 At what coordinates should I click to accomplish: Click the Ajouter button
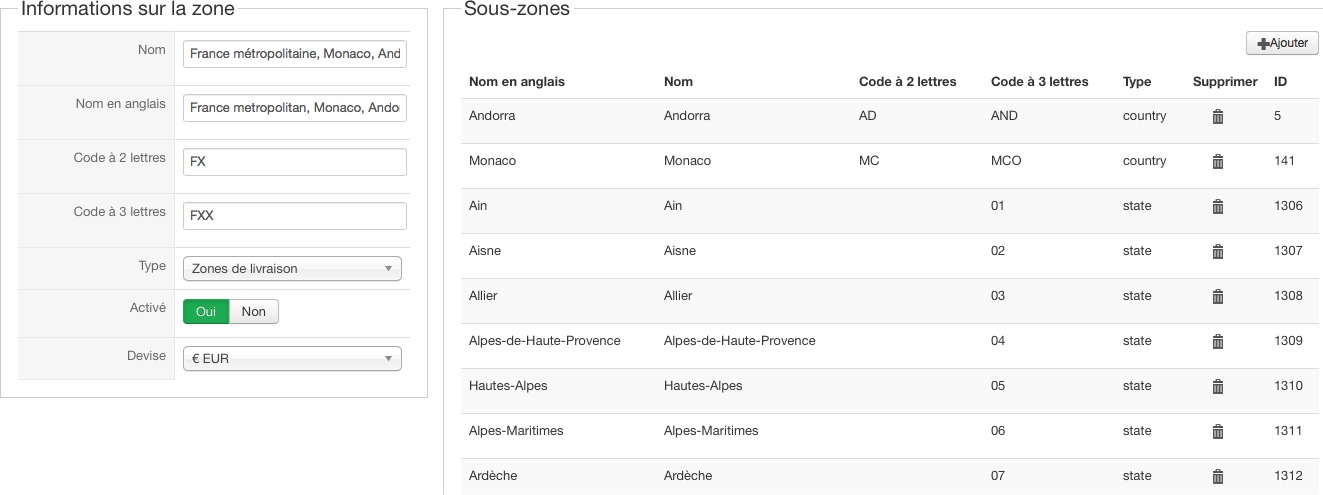click(1282, 43)
